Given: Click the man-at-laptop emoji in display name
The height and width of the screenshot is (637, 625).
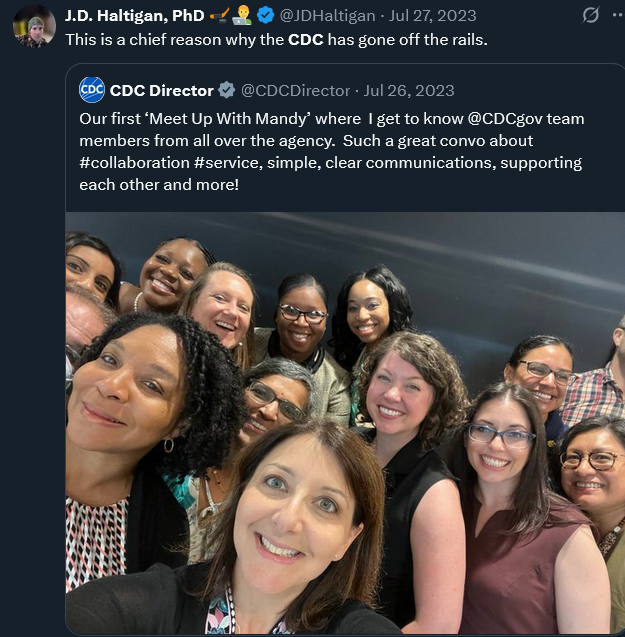Looking at the screenshot, I should [x=242, y=16].
